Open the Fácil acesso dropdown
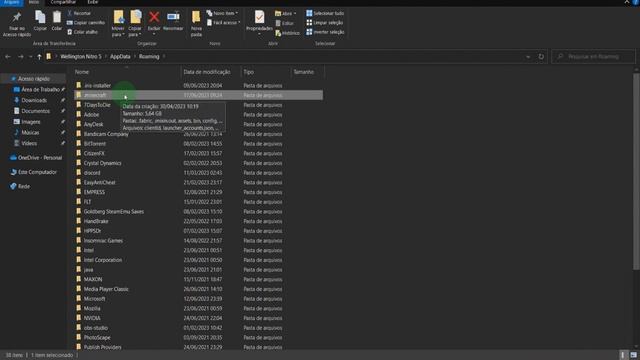 point(224,22)
